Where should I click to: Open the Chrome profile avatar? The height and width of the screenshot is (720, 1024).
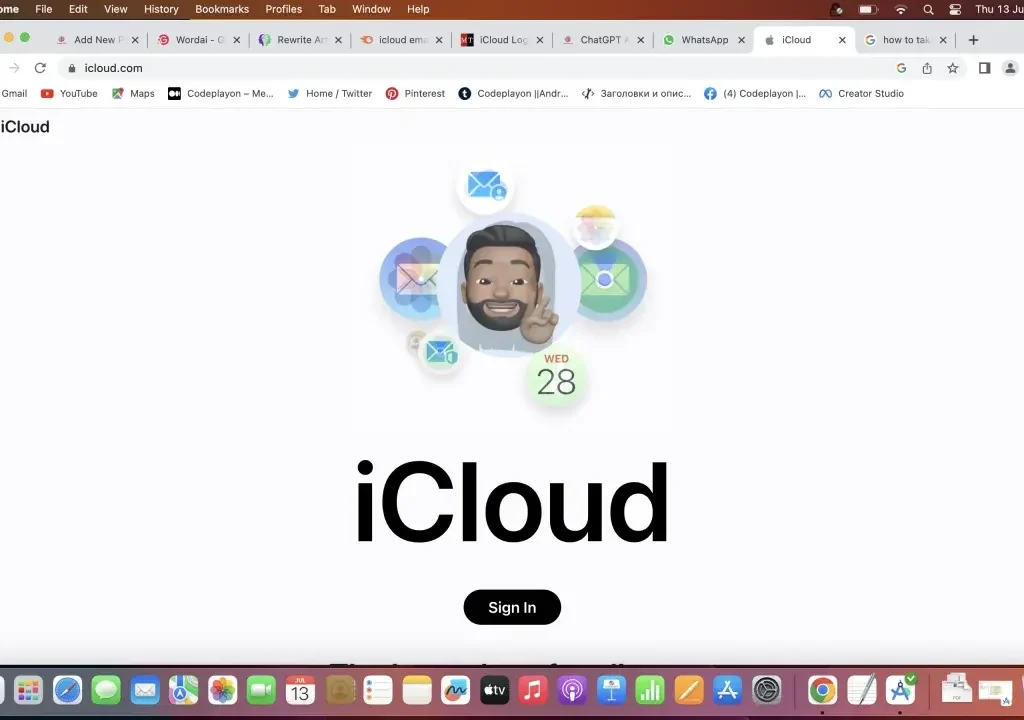(x=1010, y=68)
